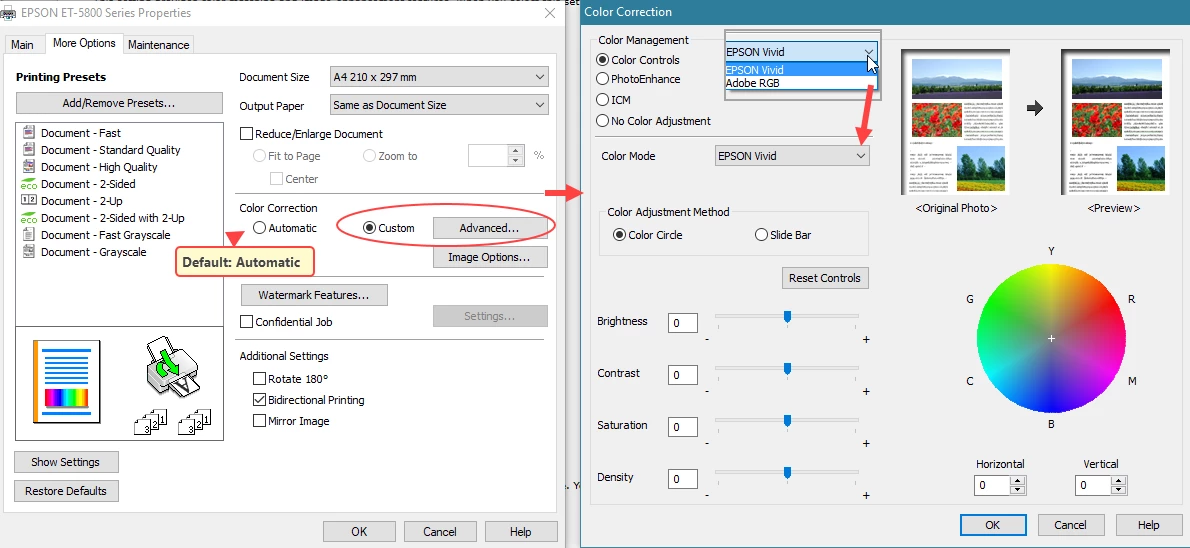The height and width of the screenshot is (548, 1190).
Task: Click Cancel in EPSON Properties window
Action: pos(440,531)
